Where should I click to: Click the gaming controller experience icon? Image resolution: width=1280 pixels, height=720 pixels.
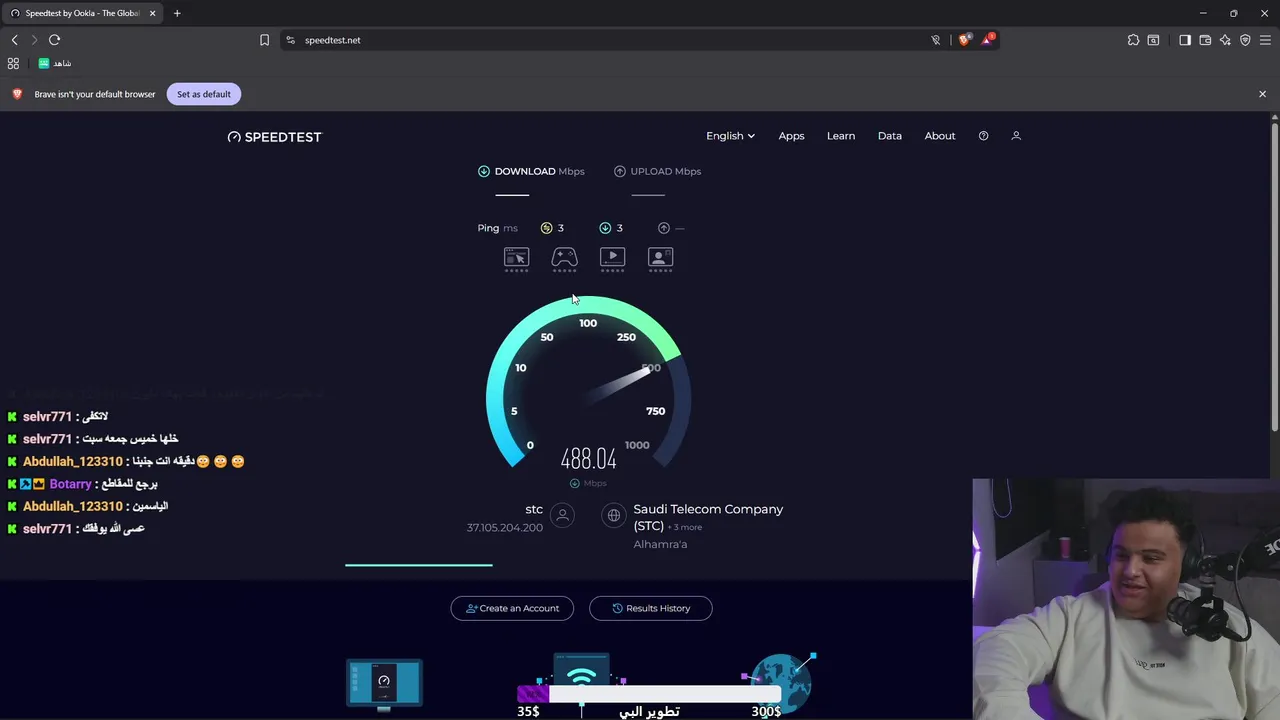click(x=564, y=258)
